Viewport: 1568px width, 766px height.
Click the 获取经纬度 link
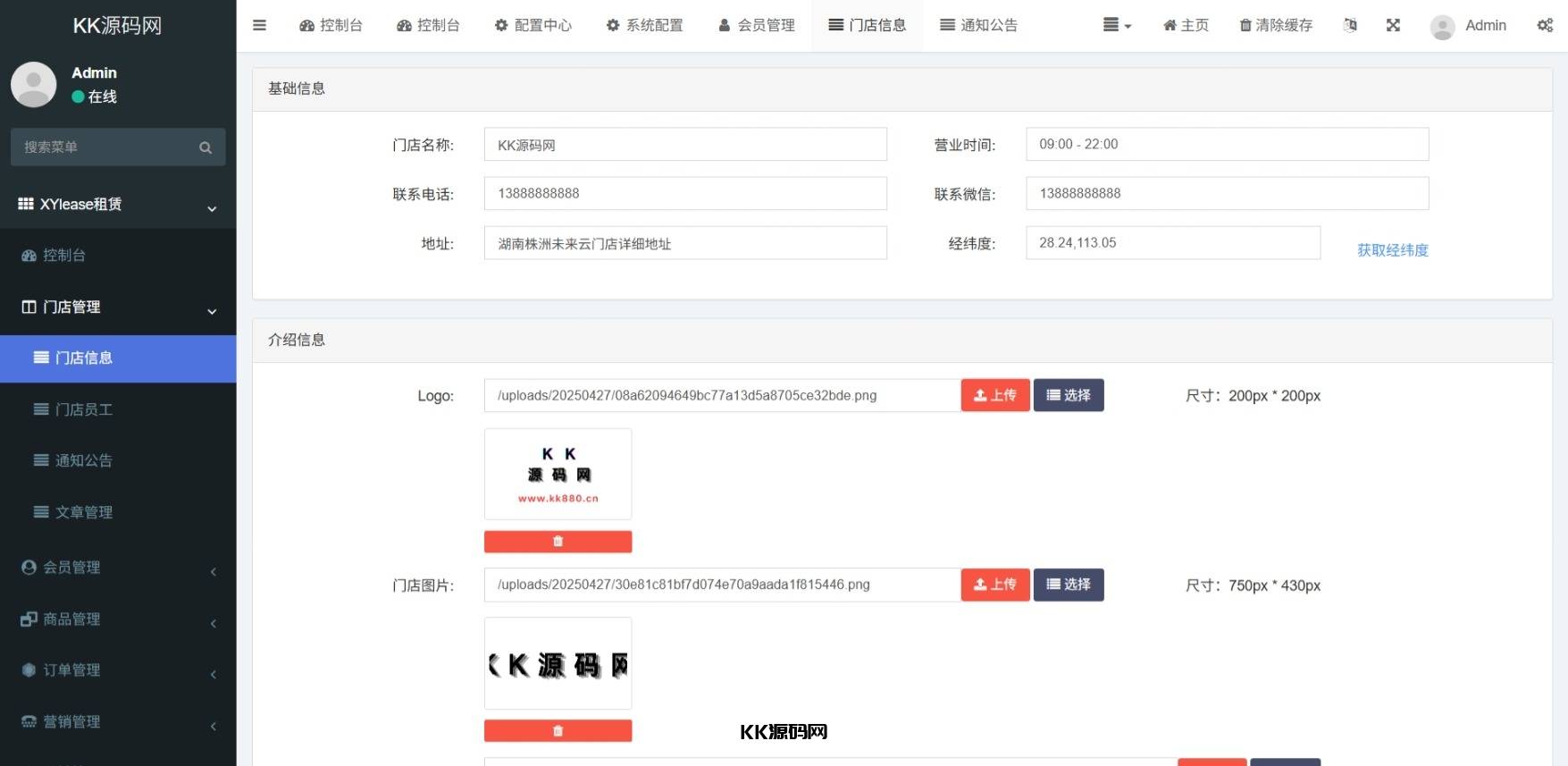tap(1392, 250)
